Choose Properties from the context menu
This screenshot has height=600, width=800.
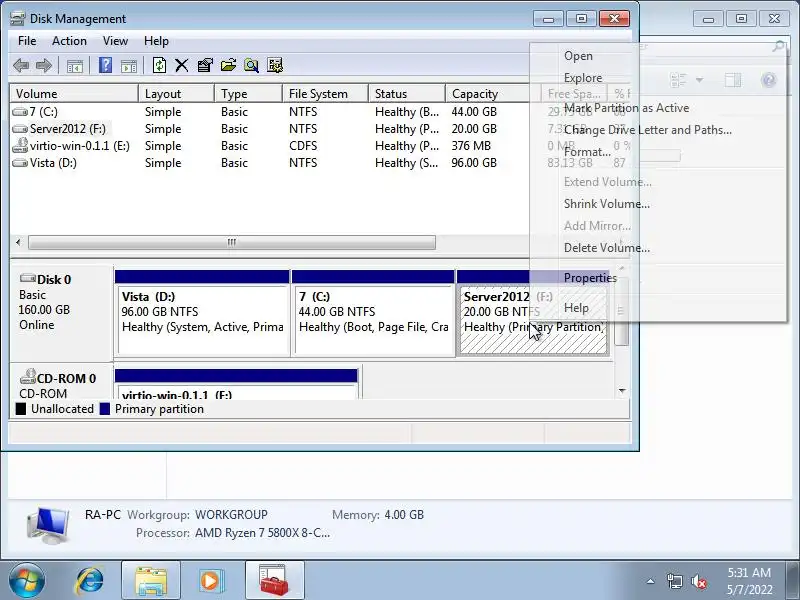coord(658,278)
